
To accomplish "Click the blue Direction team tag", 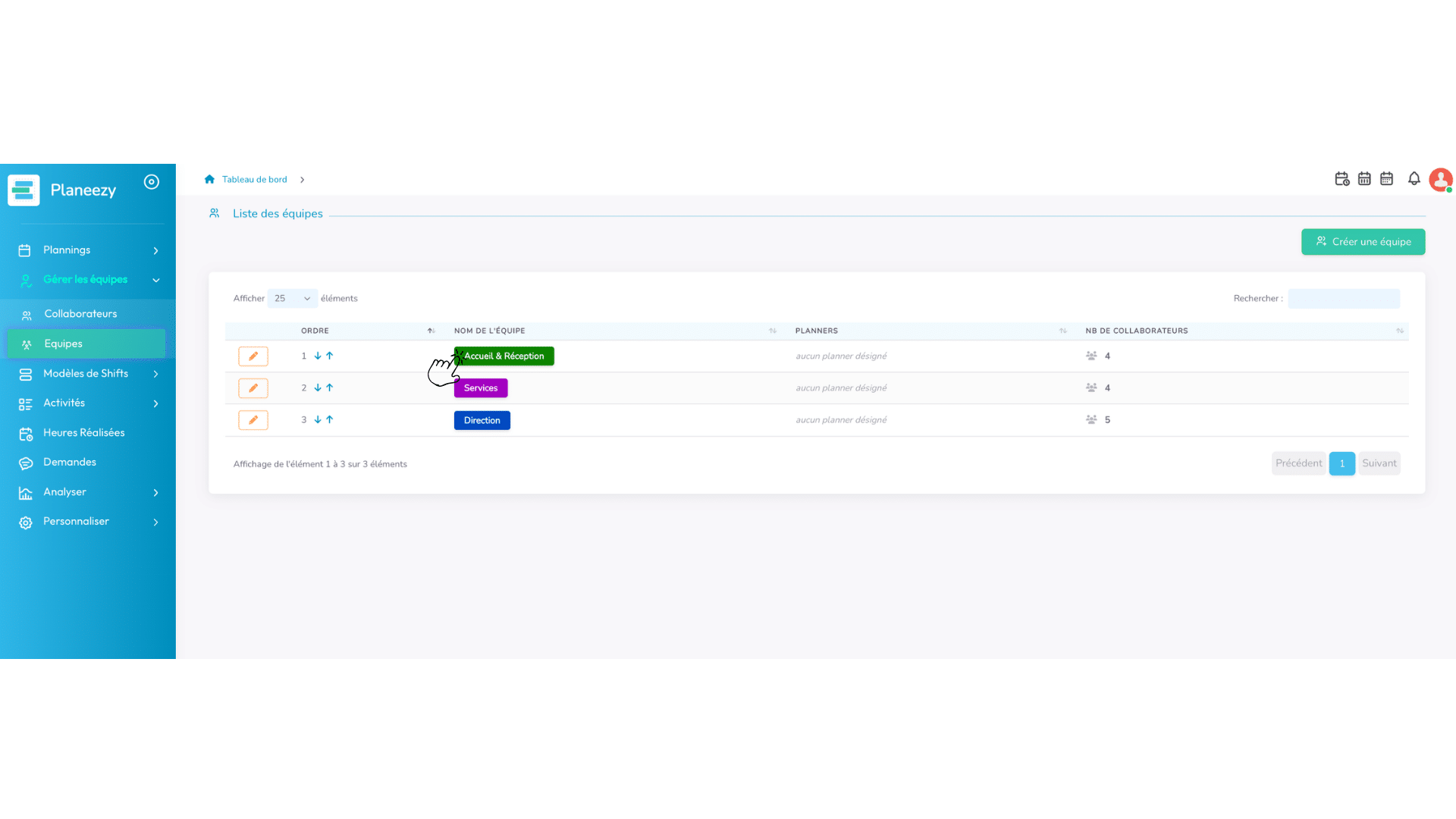I will [x=482, y=420].
